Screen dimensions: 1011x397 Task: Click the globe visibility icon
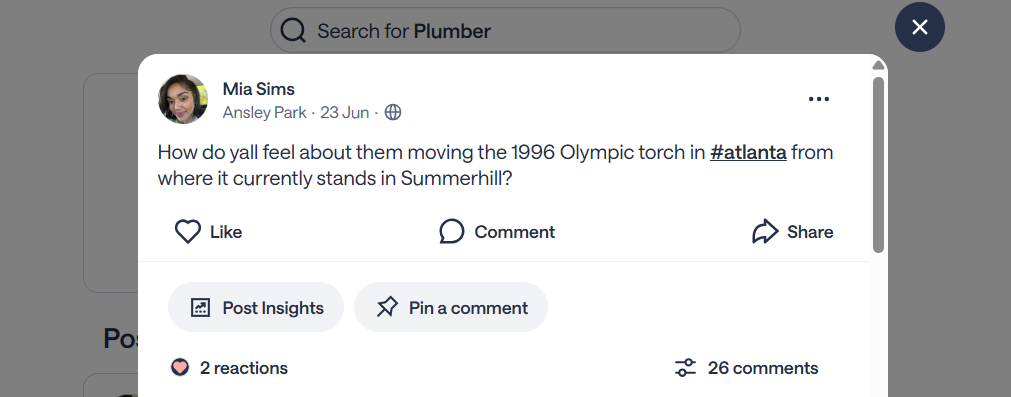(393, 112)
